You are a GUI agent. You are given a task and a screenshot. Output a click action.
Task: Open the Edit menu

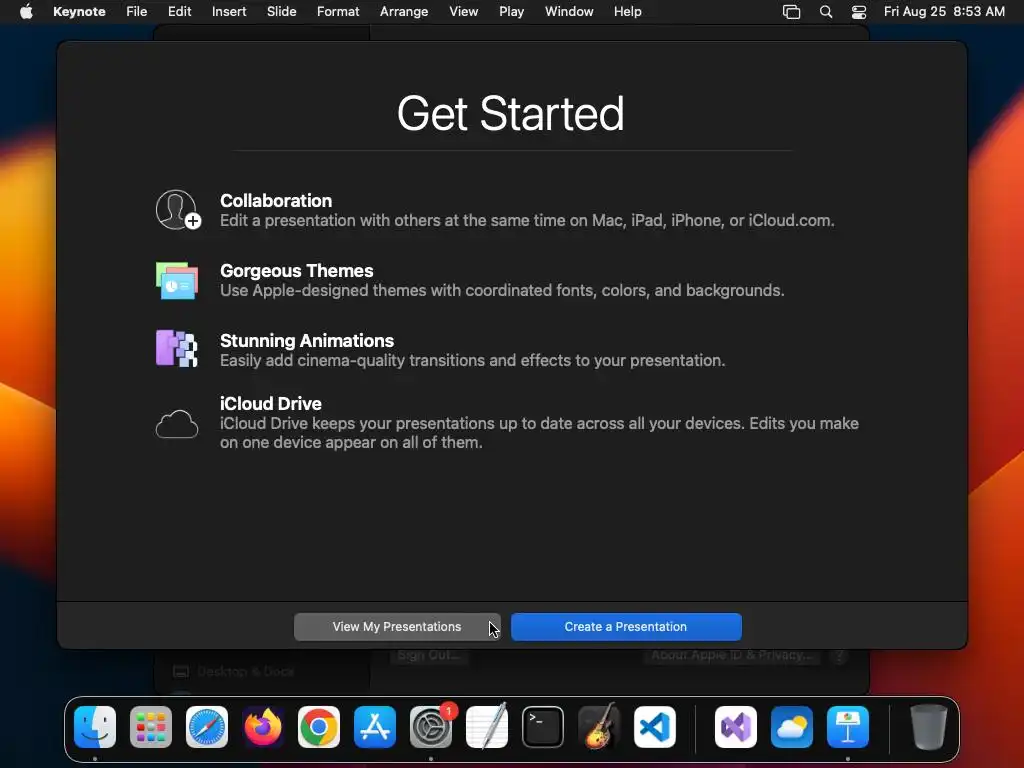pos(180,12)
